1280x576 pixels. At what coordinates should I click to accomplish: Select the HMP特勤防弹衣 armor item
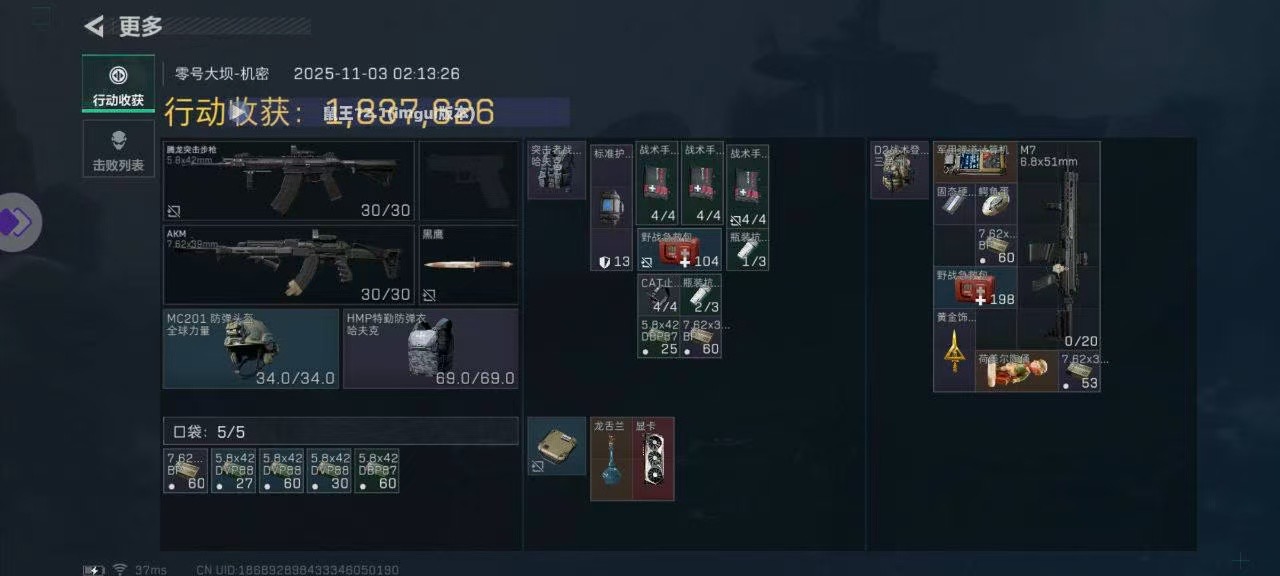[x=431, y=348]
